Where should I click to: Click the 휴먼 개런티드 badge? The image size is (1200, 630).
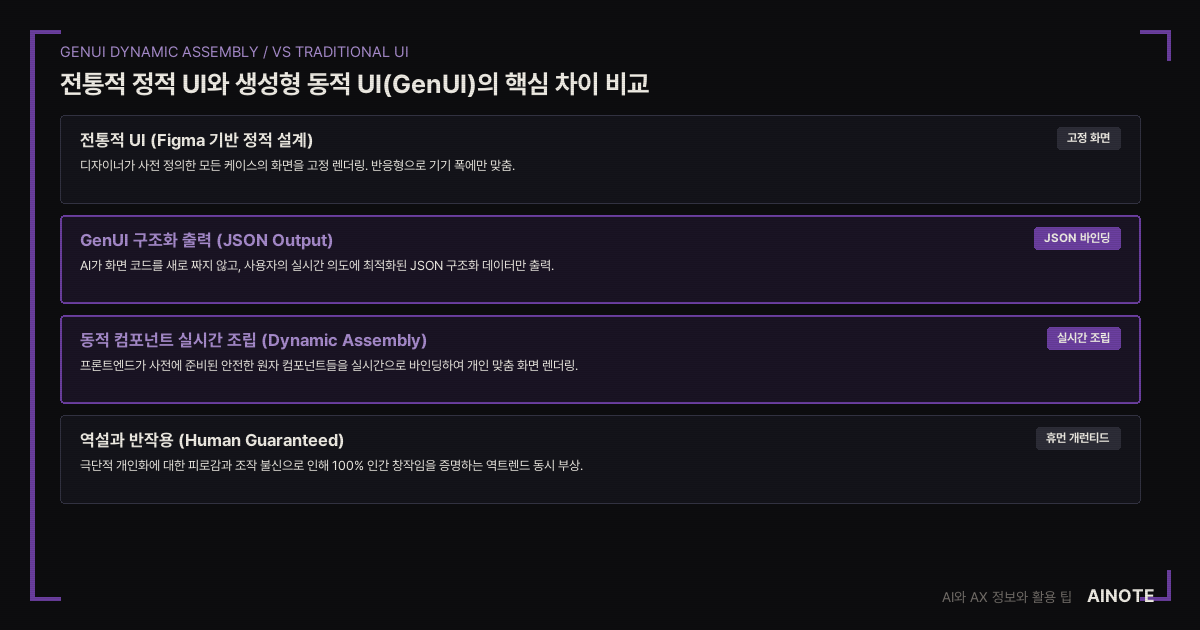pyautogui.click(x=1078, y=438)
